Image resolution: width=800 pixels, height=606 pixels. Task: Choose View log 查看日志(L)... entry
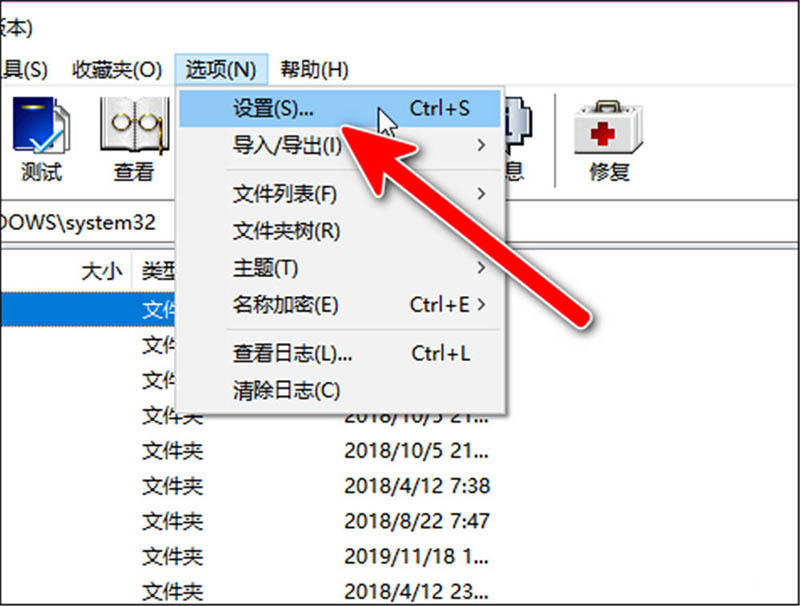click(340, 353)
